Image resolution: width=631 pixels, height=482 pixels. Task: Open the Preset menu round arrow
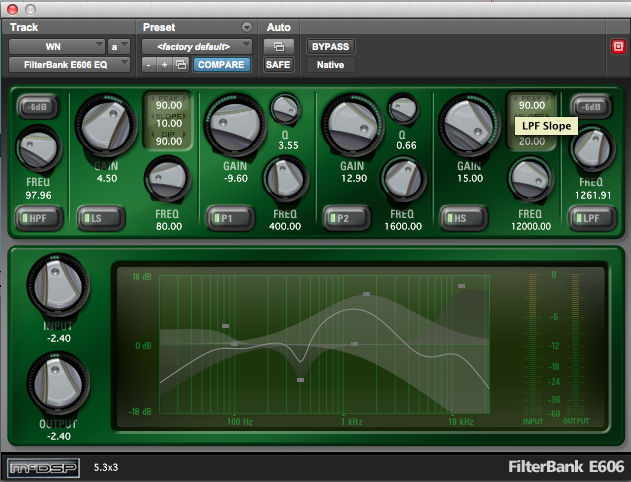247,27
